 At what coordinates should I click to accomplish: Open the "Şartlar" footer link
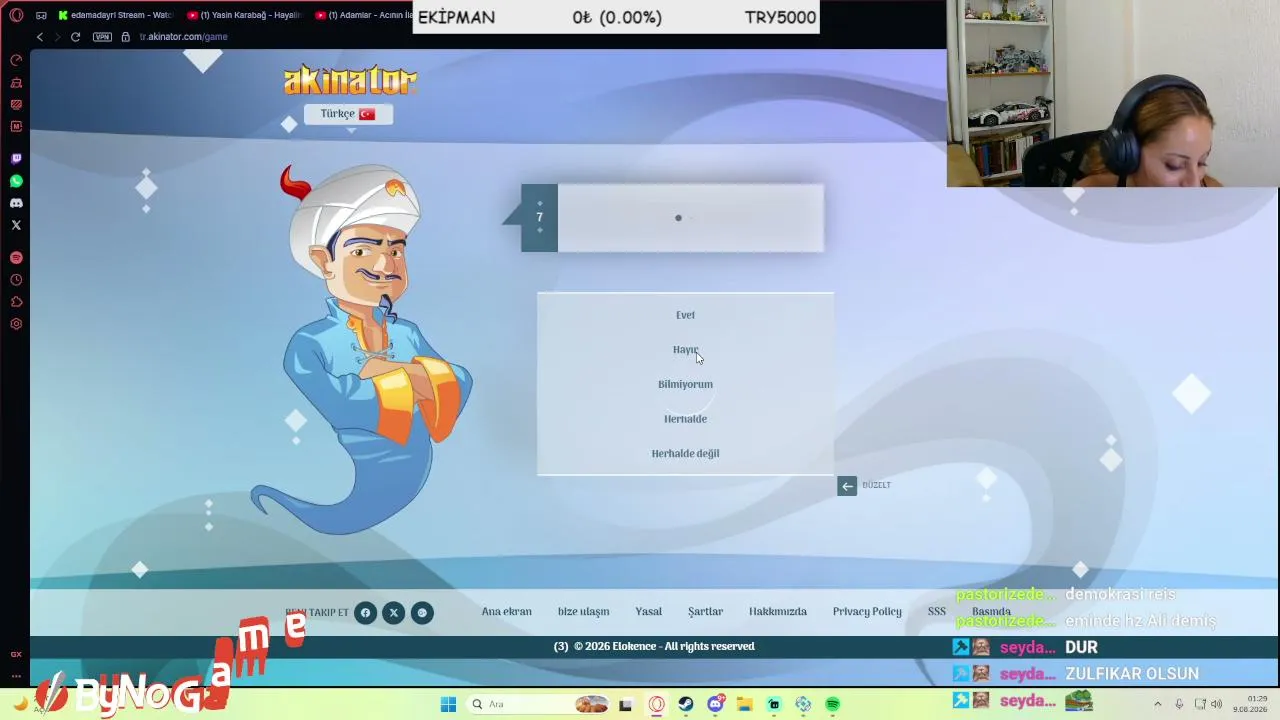click(x=705, y=612)
